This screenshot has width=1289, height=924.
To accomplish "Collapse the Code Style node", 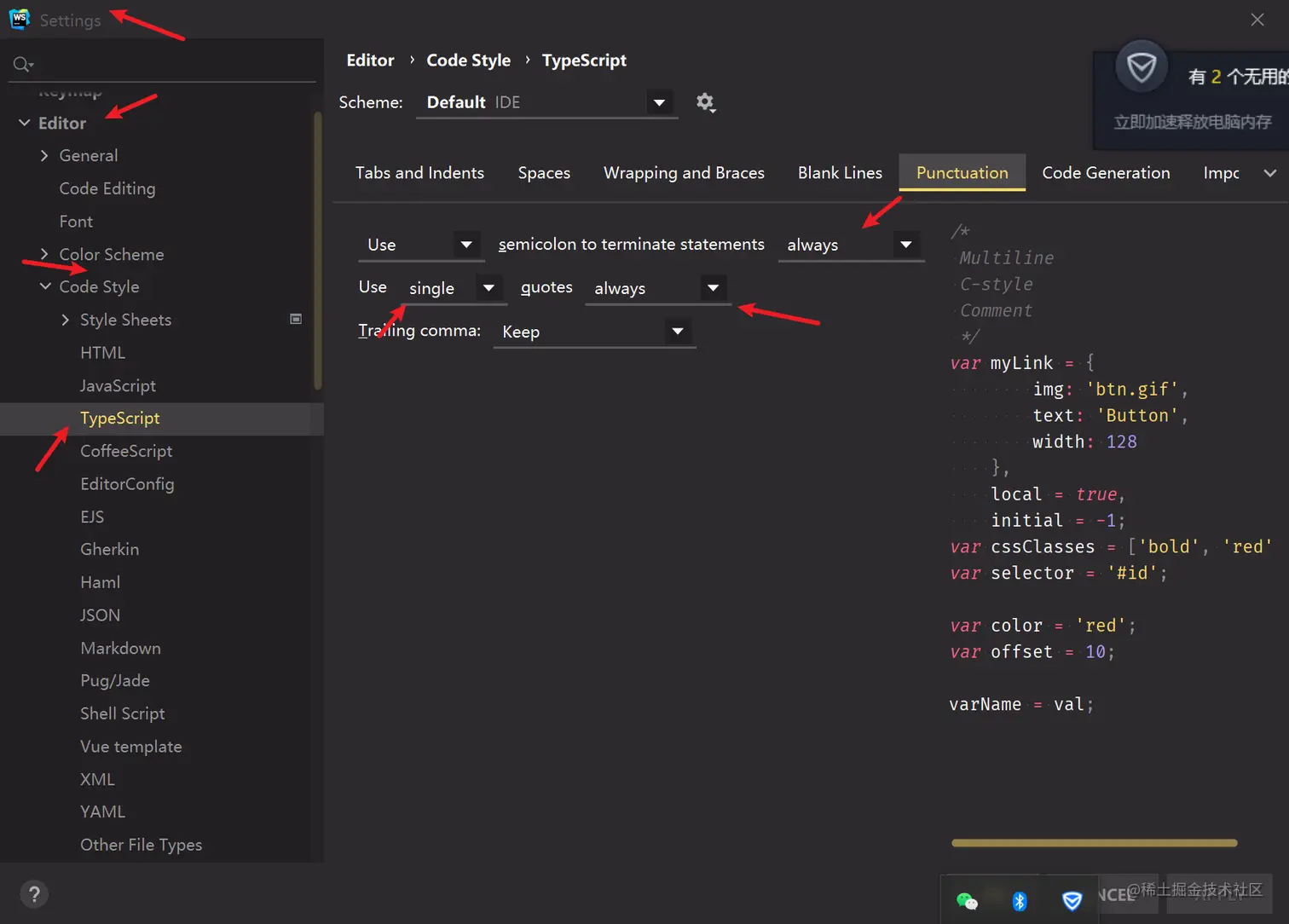I will 45,286.
